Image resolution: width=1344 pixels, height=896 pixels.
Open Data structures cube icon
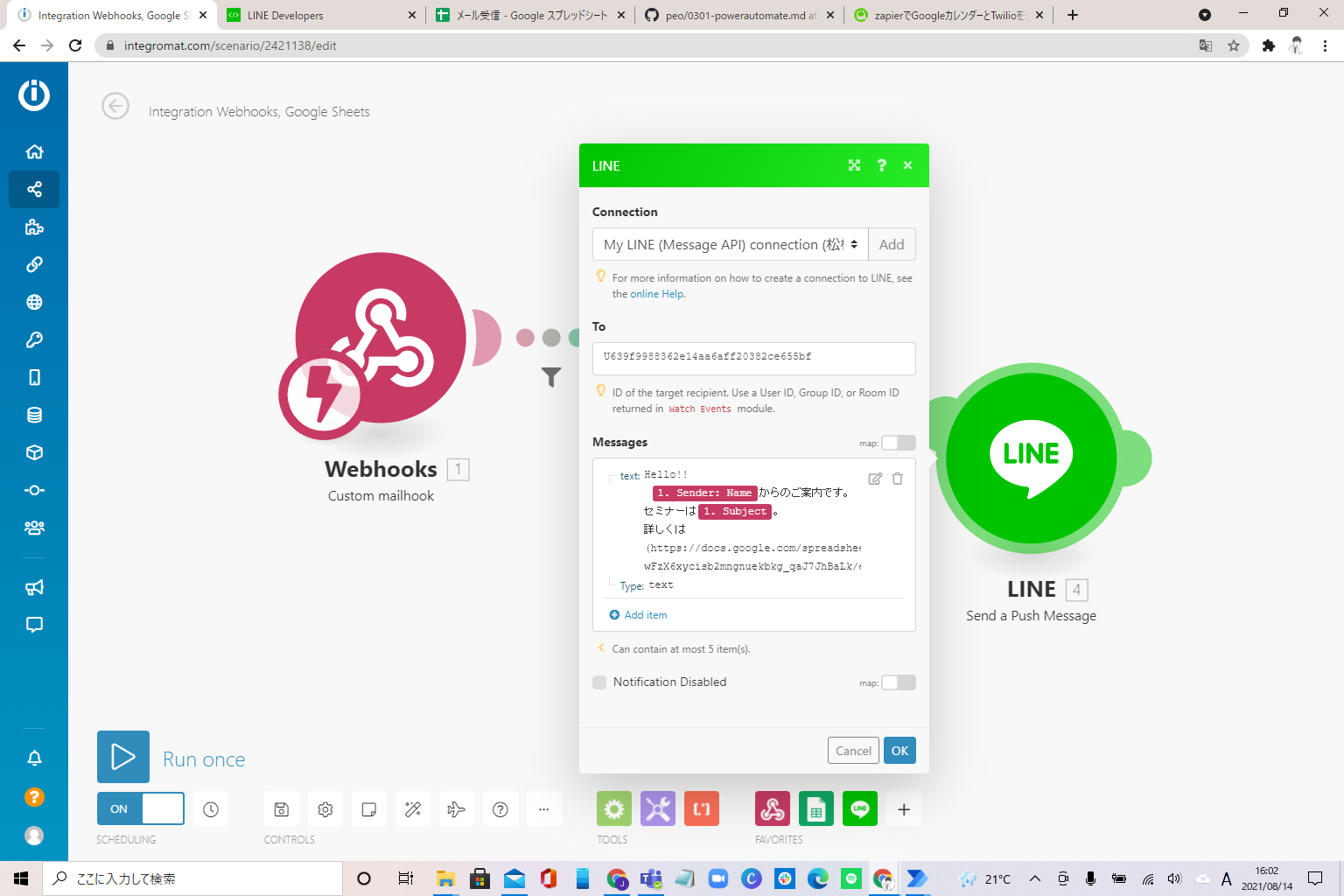click(34, 452)
